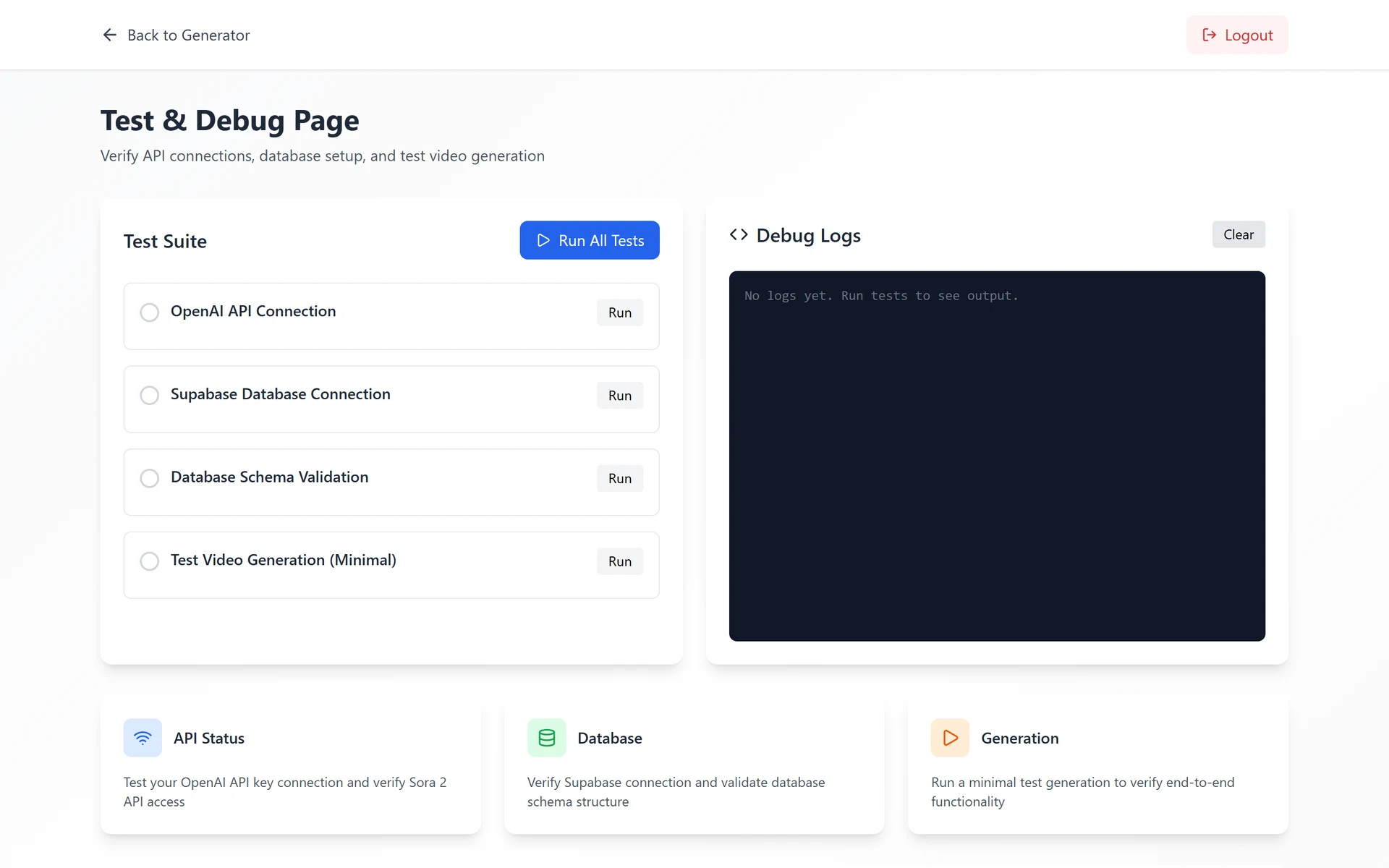Go back via Back to Generator link
This screenshot has height=868, width=1389.
(x=176, y=35)
